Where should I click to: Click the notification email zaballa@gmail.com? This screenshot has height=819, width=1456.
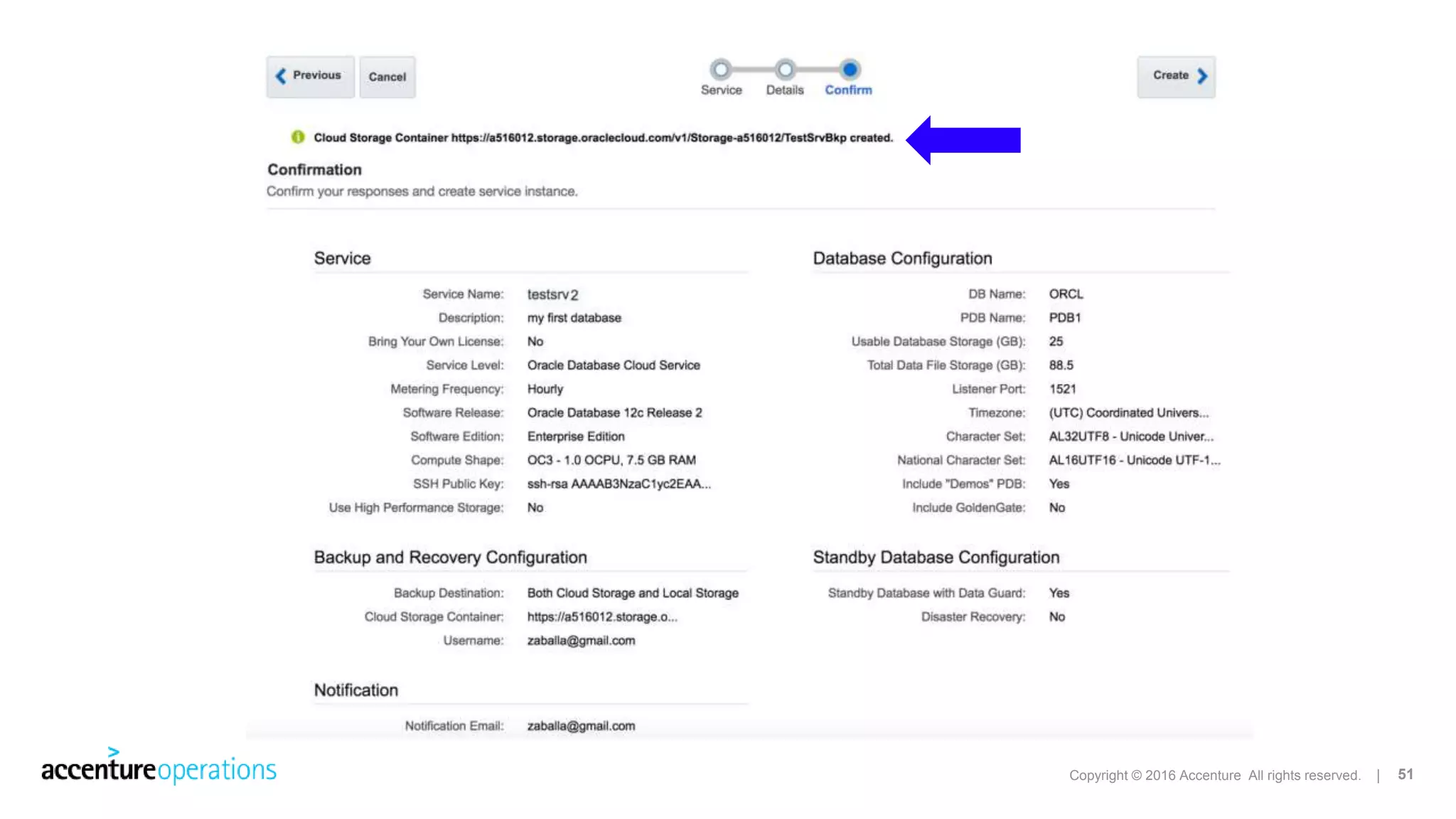581,726
